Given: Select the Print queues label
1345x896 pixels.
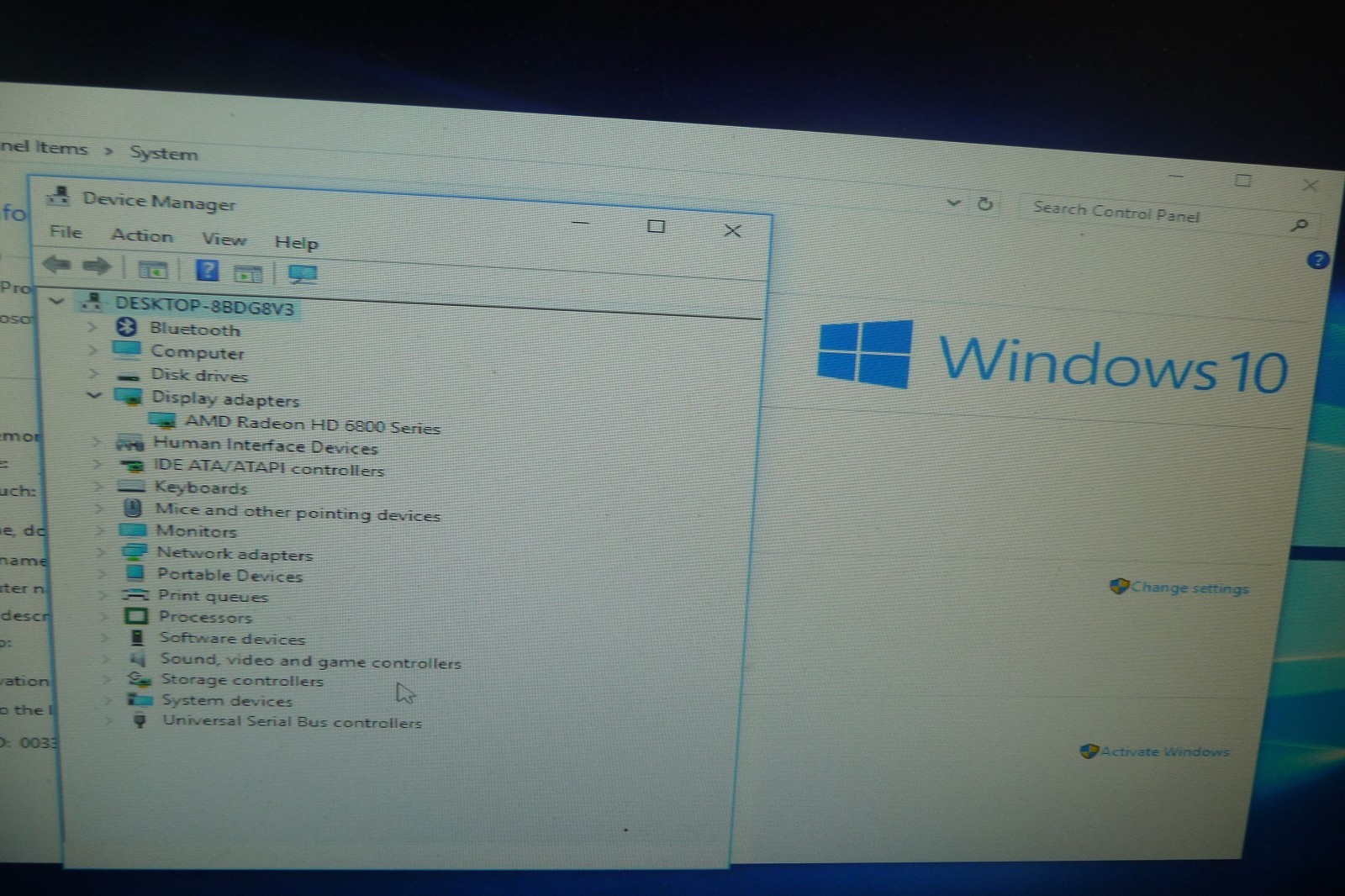Looking at the screenshot, I should [213, 596].
